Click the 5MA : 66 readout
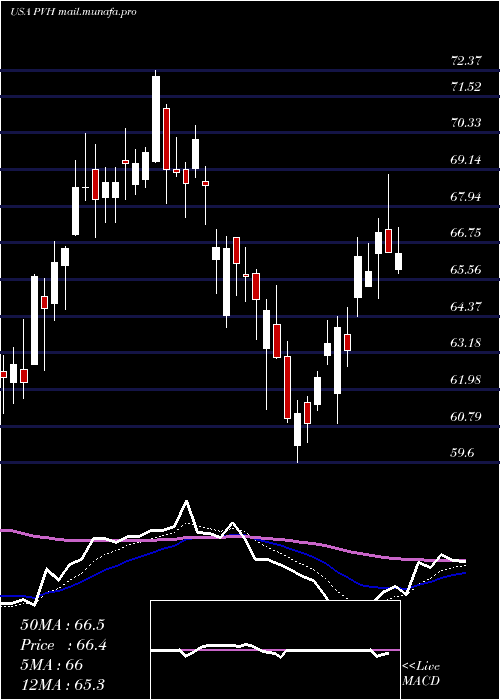 pyautogui.click(x=52, y=665)
